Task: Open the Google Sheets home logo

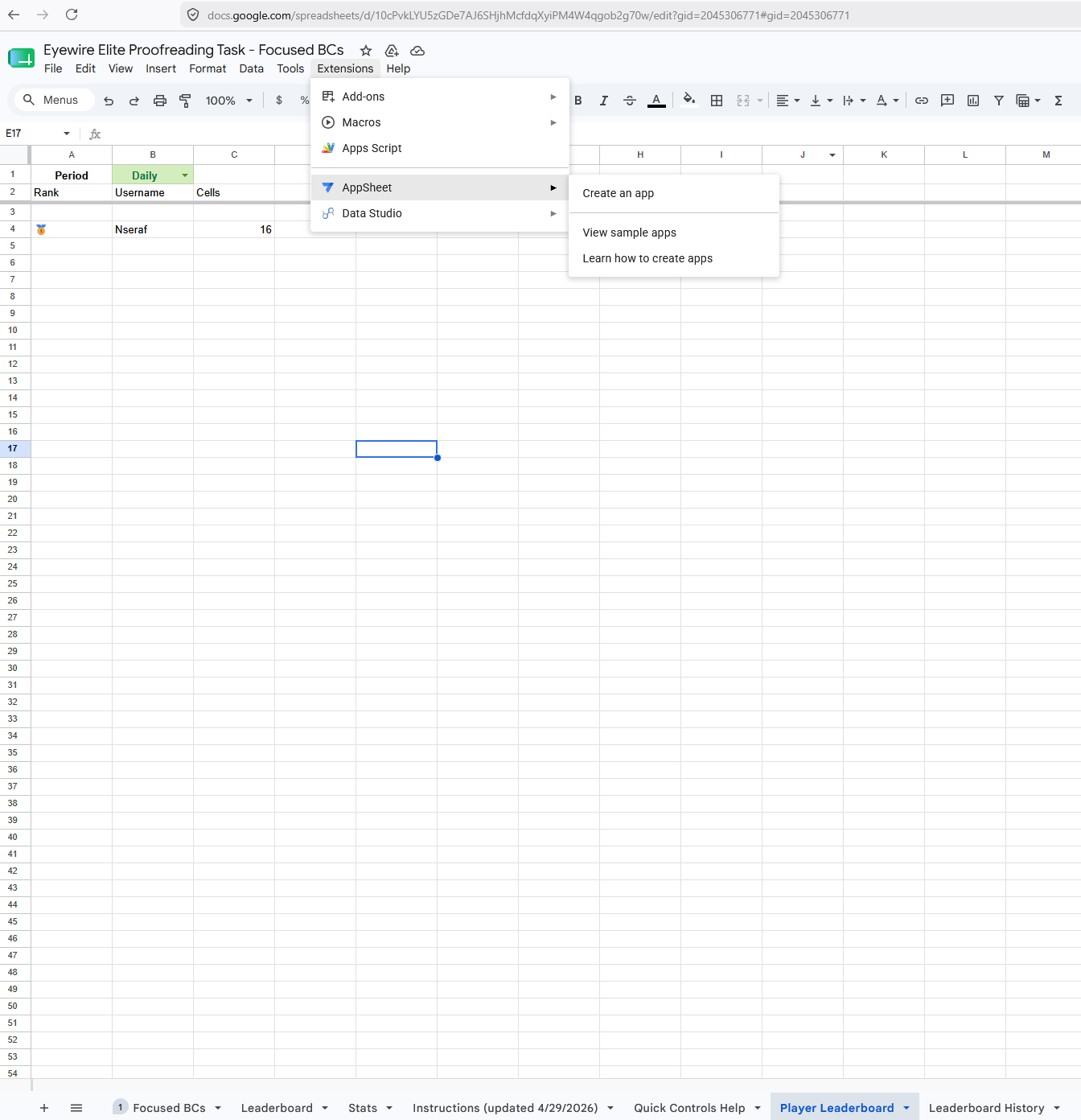Action: coord(21,58)
